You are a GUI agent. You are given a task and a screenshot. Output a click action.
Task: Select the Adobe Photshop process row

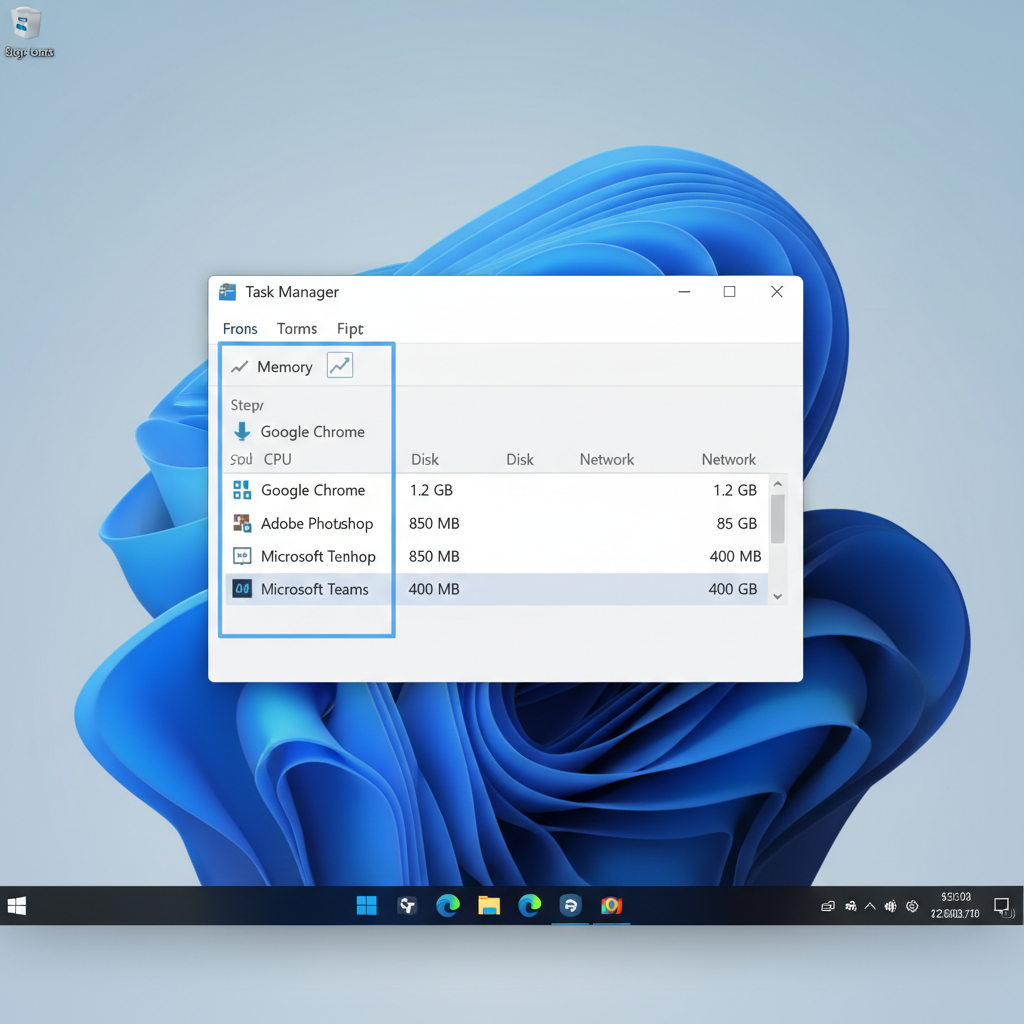click(x=496, y=523)
